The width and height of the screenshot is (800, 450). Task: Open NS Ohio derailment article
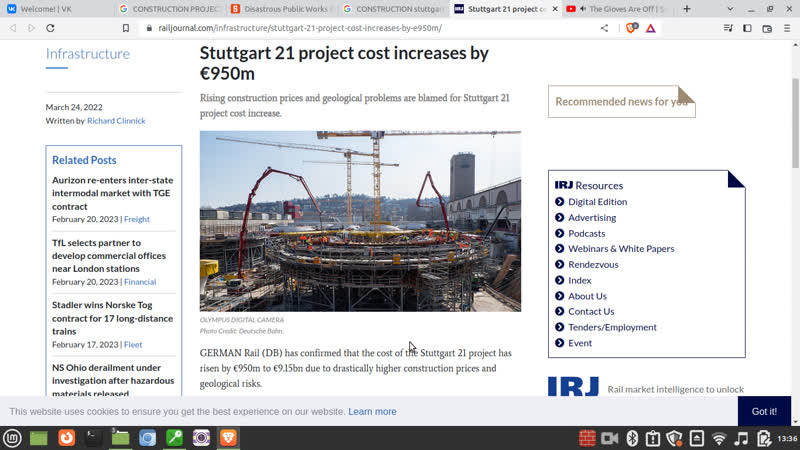click(x=113, y=380)
